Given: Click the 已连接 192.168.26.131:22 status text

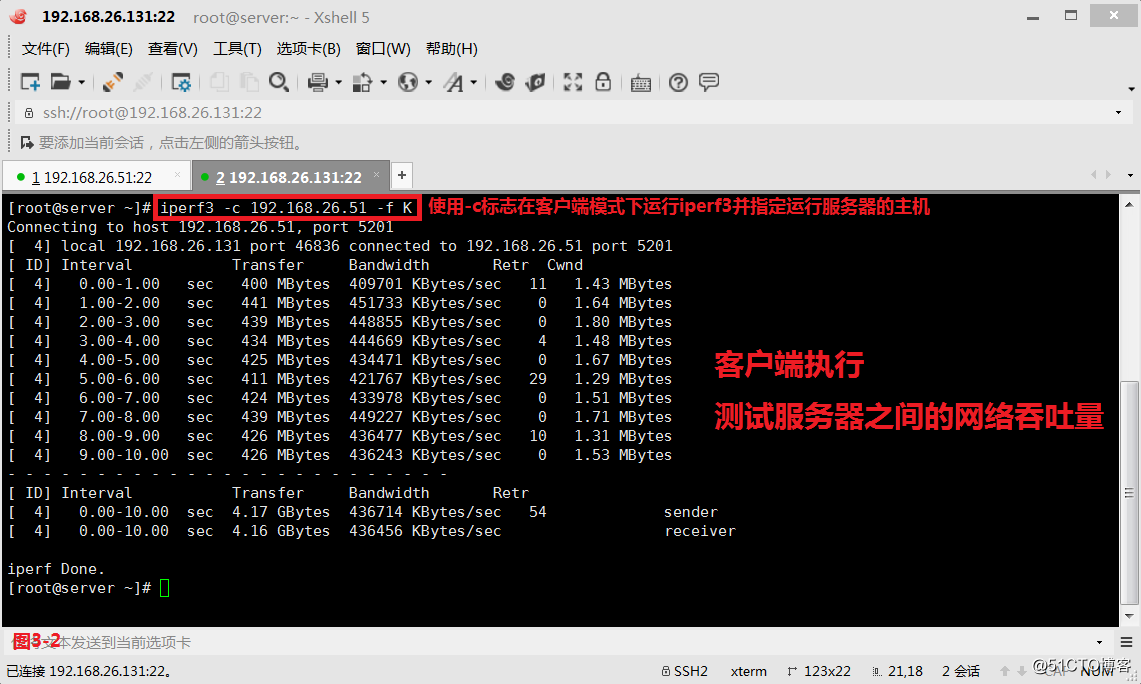Looking at the screenshot, I should tap(89, 671).
